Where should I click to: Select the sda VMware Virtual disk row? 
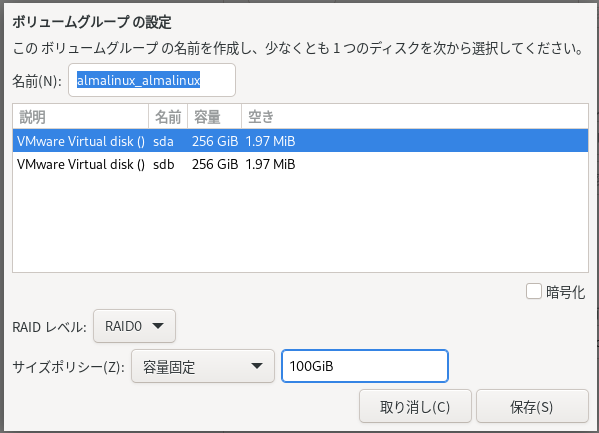point(300,141)
